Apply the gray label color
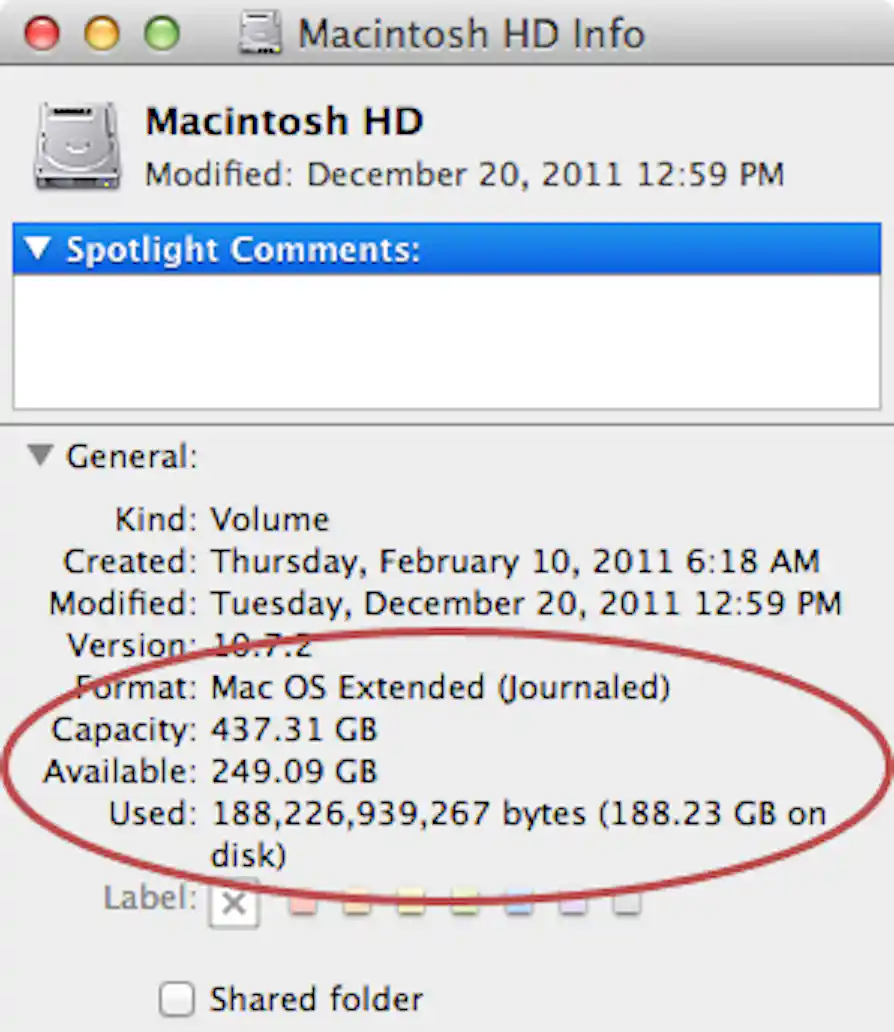This screenshot has height=1032, width=894. (625, 901)
